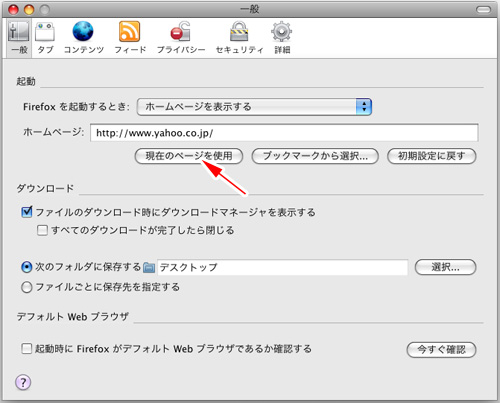Uncheck the download manager display checkbox

click(x=27, y=212)
